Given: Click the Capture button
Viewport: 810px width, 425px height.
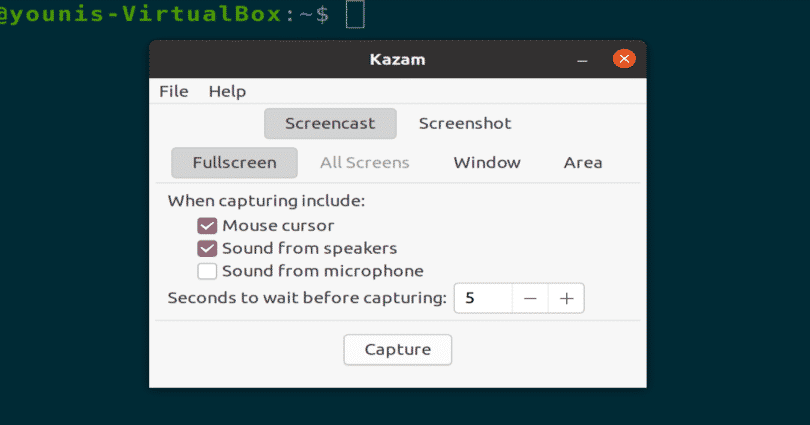Looking at the screenshot, I should tap(398, 350).
